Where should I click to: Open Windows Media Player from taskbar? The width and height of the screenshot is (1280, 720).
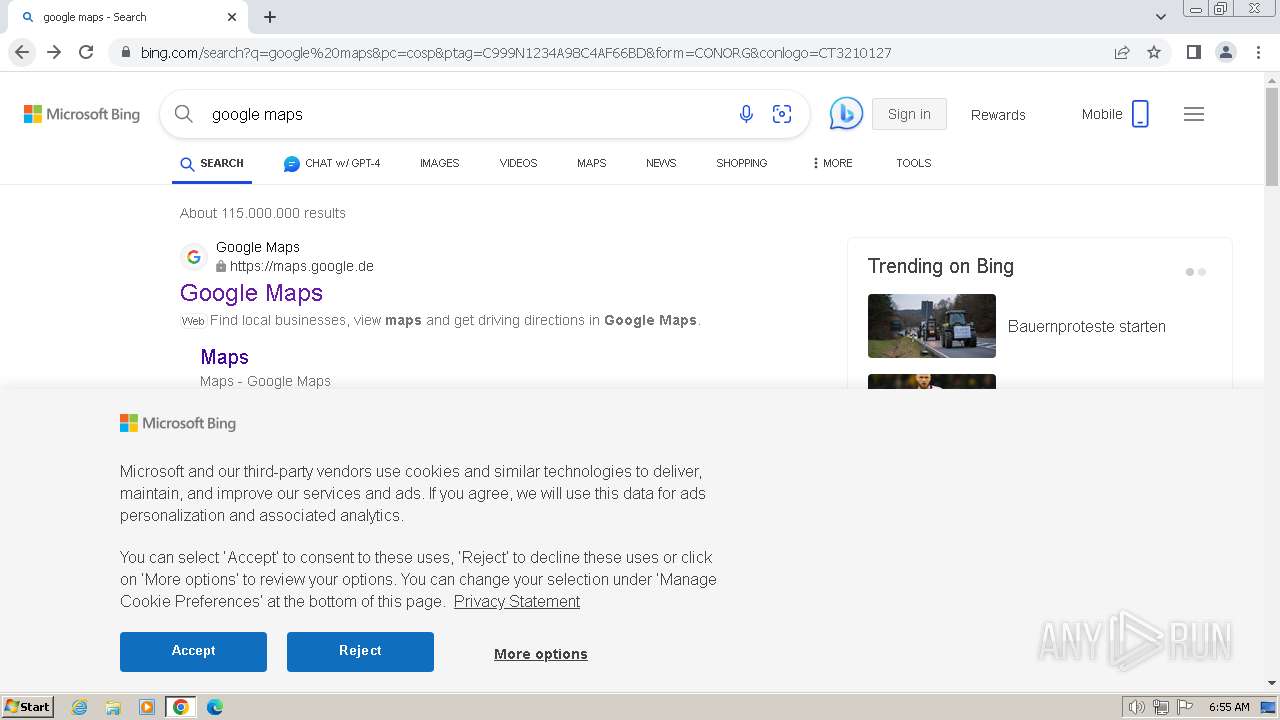click(x=147, y=707)
